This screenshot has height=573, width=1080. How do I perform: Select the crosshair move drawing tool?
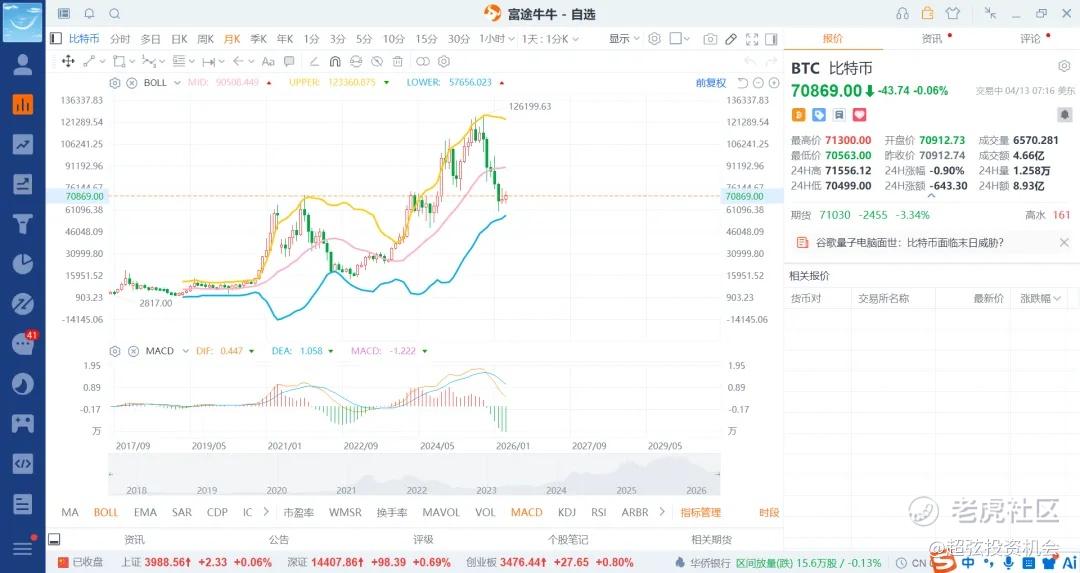tap(68, 61)
